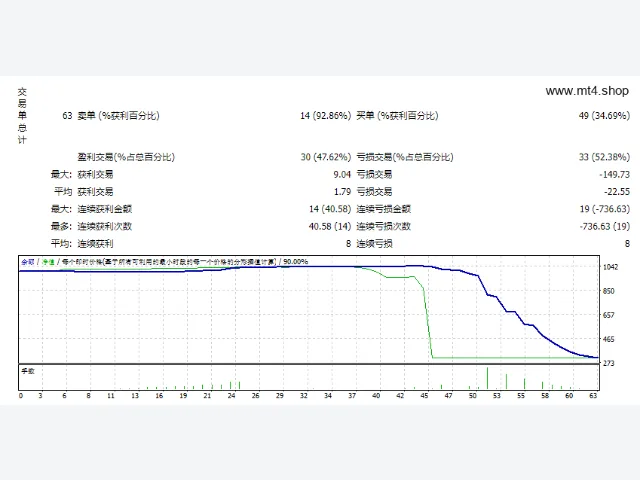
Task: Click the vertical 交易单总计 heading
Action: point(22,116)
